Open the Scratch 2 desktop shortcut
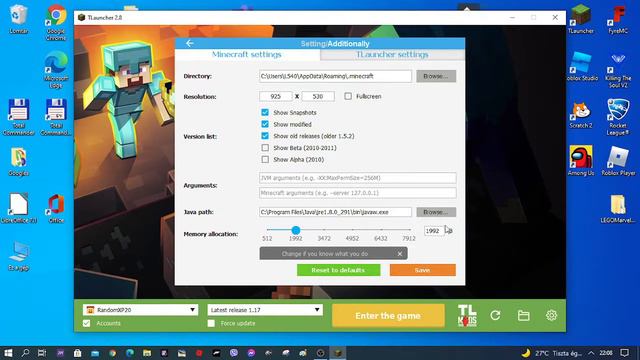The width and height of the screenshot is (640, 360). pyautogui.click(x=580, y=114)
